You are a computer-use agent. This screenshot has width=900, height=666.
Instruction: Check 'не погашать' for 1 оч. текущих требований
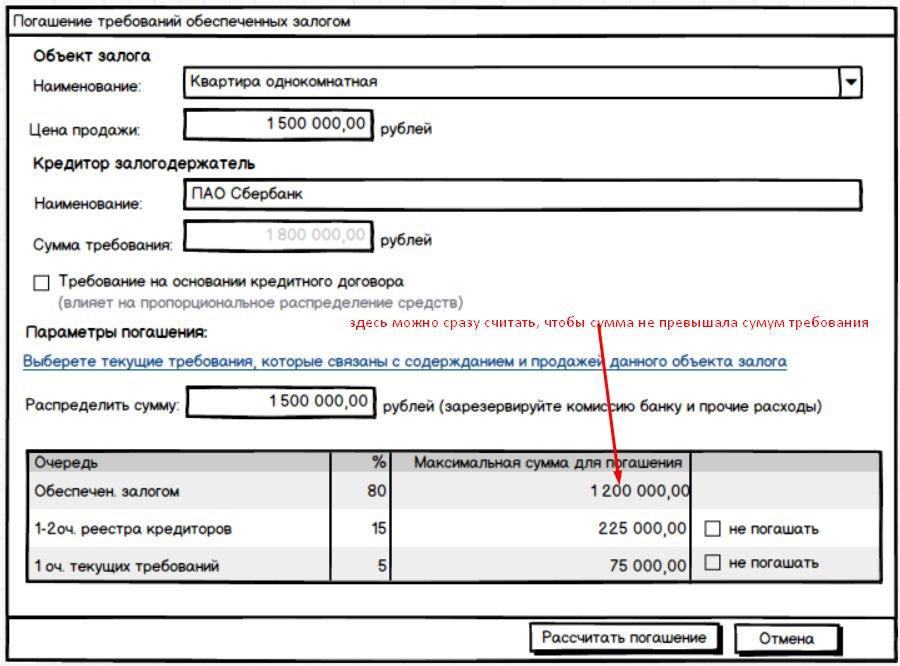point(713,563)
